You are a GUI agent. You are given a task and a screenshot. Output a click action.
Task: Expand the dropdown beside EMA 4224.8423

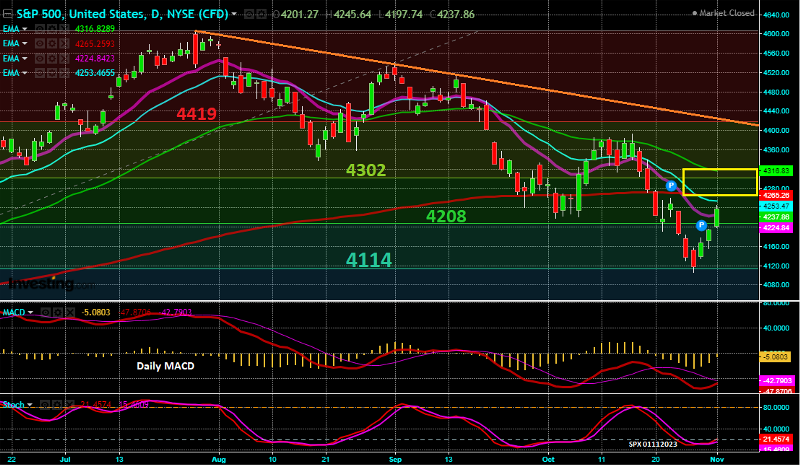(24, 59)
